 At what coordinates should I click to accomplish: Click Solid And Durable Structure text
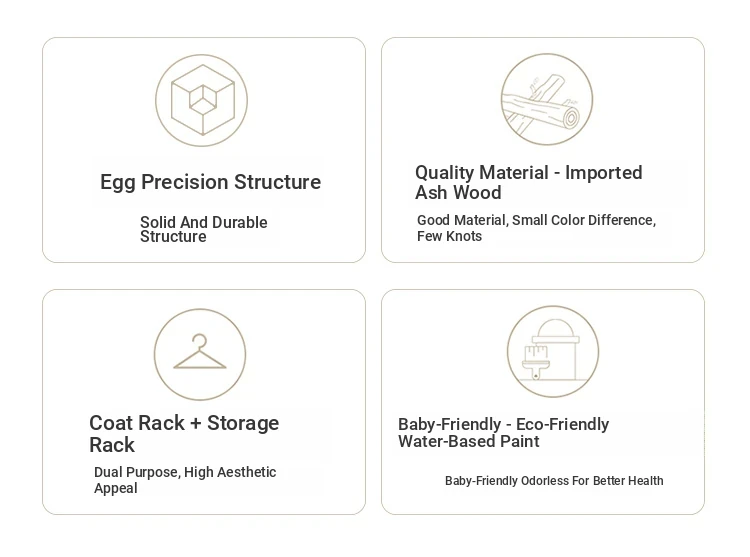[x=203, y=229]
